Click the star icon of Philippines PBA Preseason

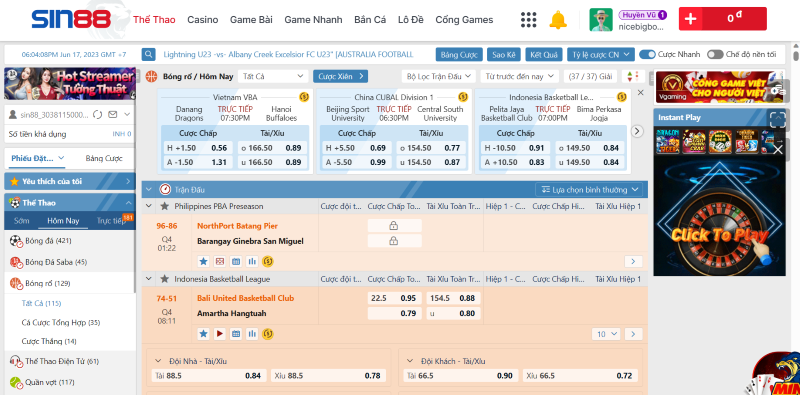tap(164, 206)
